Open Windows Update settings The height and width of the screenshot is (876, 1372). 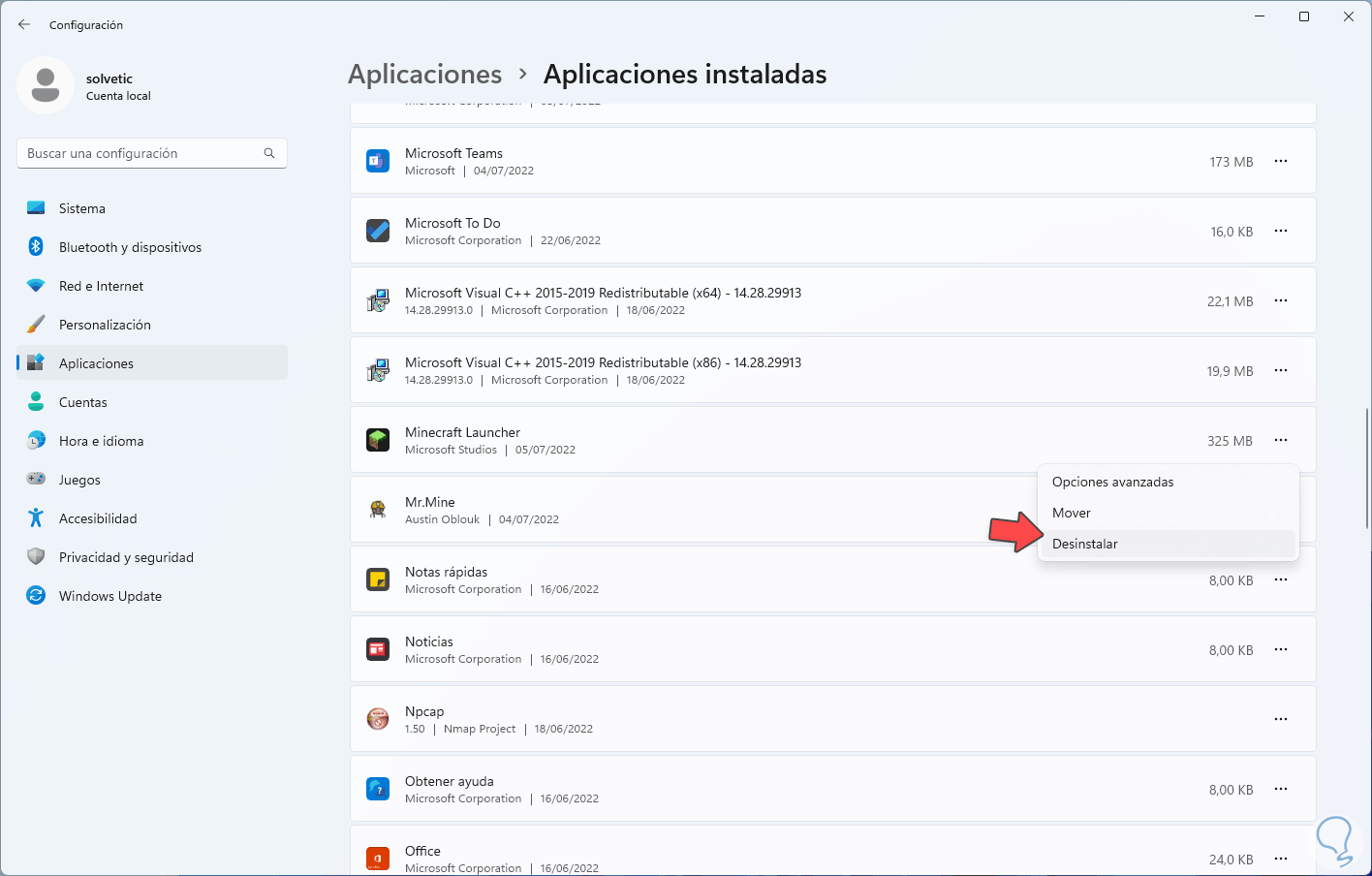coord(152,596)
